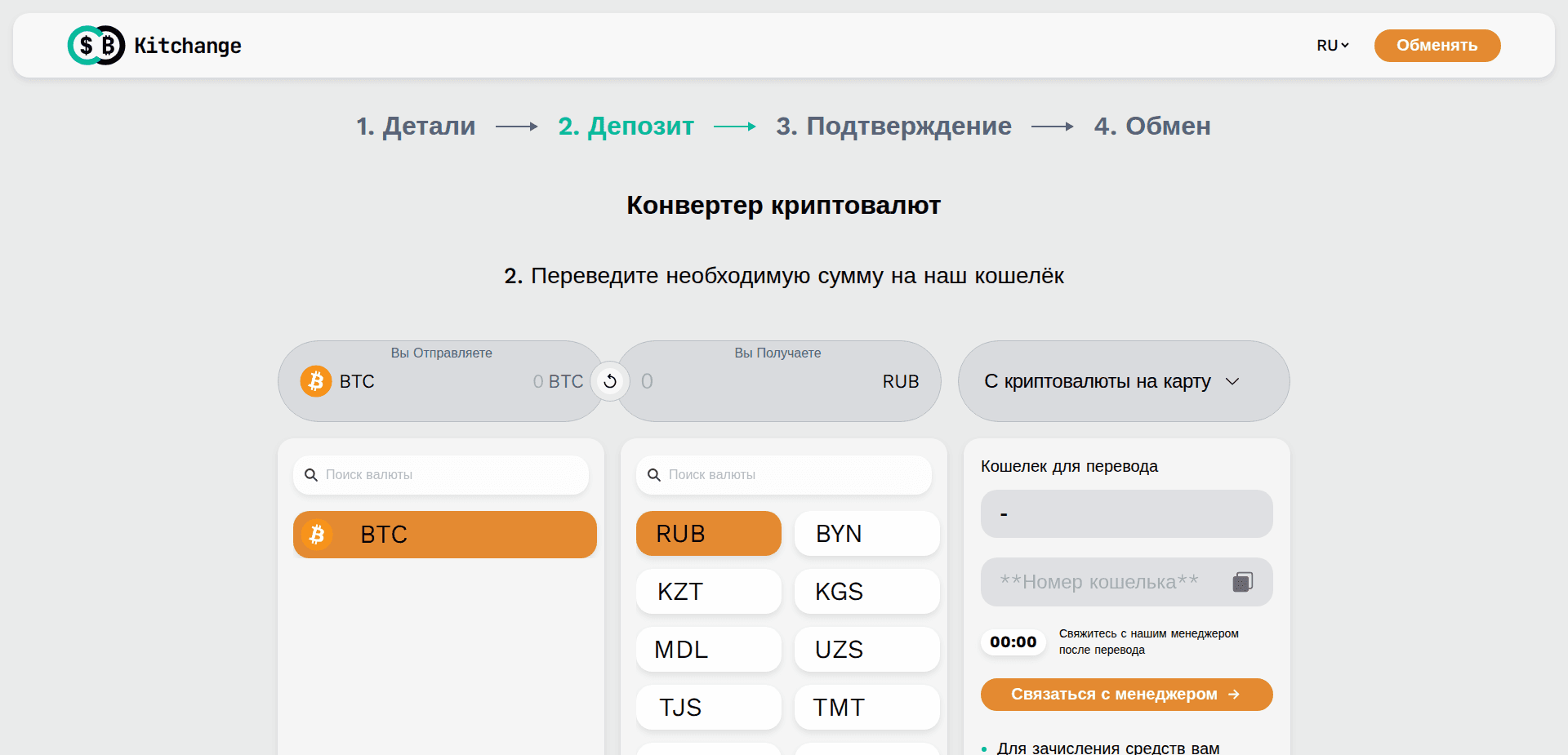The width and height of the screenshot is (1568, 755).
Task: Open step 3. Подтверждение
Action: click(x=893, y=127)
